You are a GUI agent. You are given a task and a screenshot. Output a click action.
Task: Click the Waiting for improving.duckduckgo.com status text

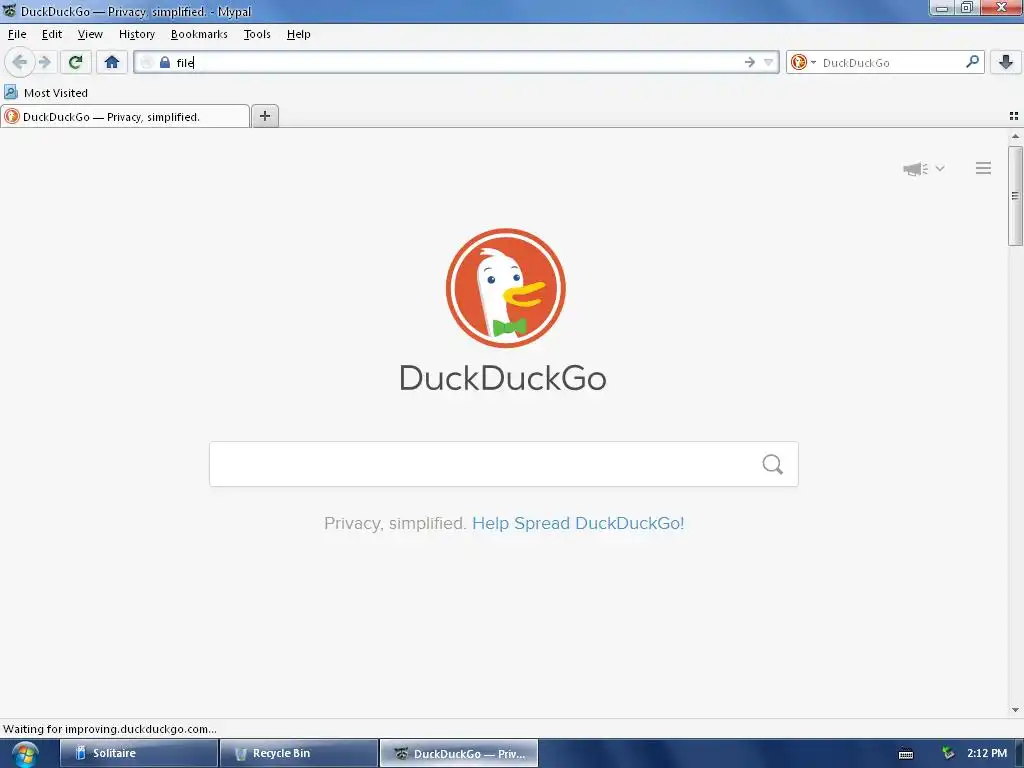[110, 729]
